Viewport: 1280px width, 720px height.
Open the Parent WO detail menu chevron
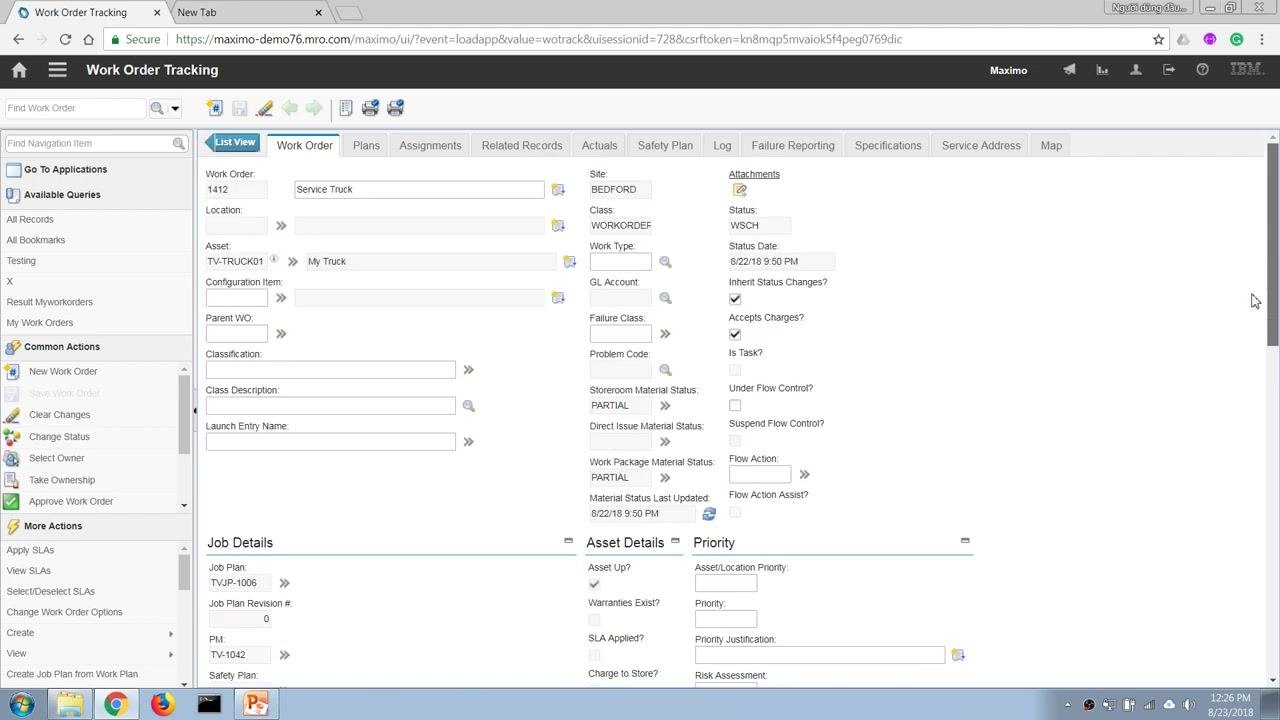281,334
